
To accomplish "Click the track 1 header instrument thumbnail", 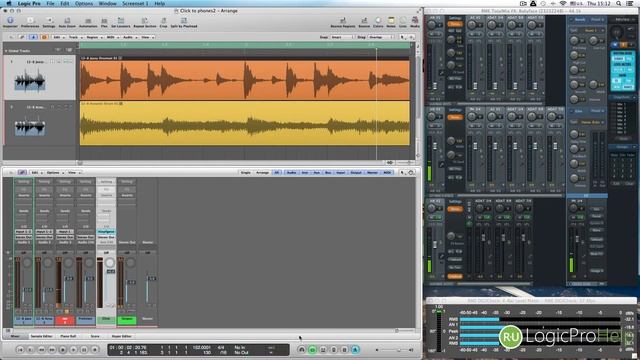I will 29,80.
